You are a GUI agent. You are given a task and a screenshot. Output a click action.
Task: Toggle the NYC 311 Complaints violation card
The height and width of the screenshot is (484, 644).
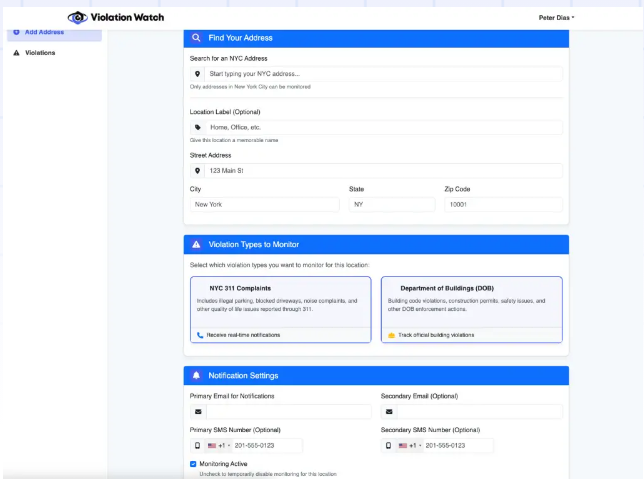point(280,308)
